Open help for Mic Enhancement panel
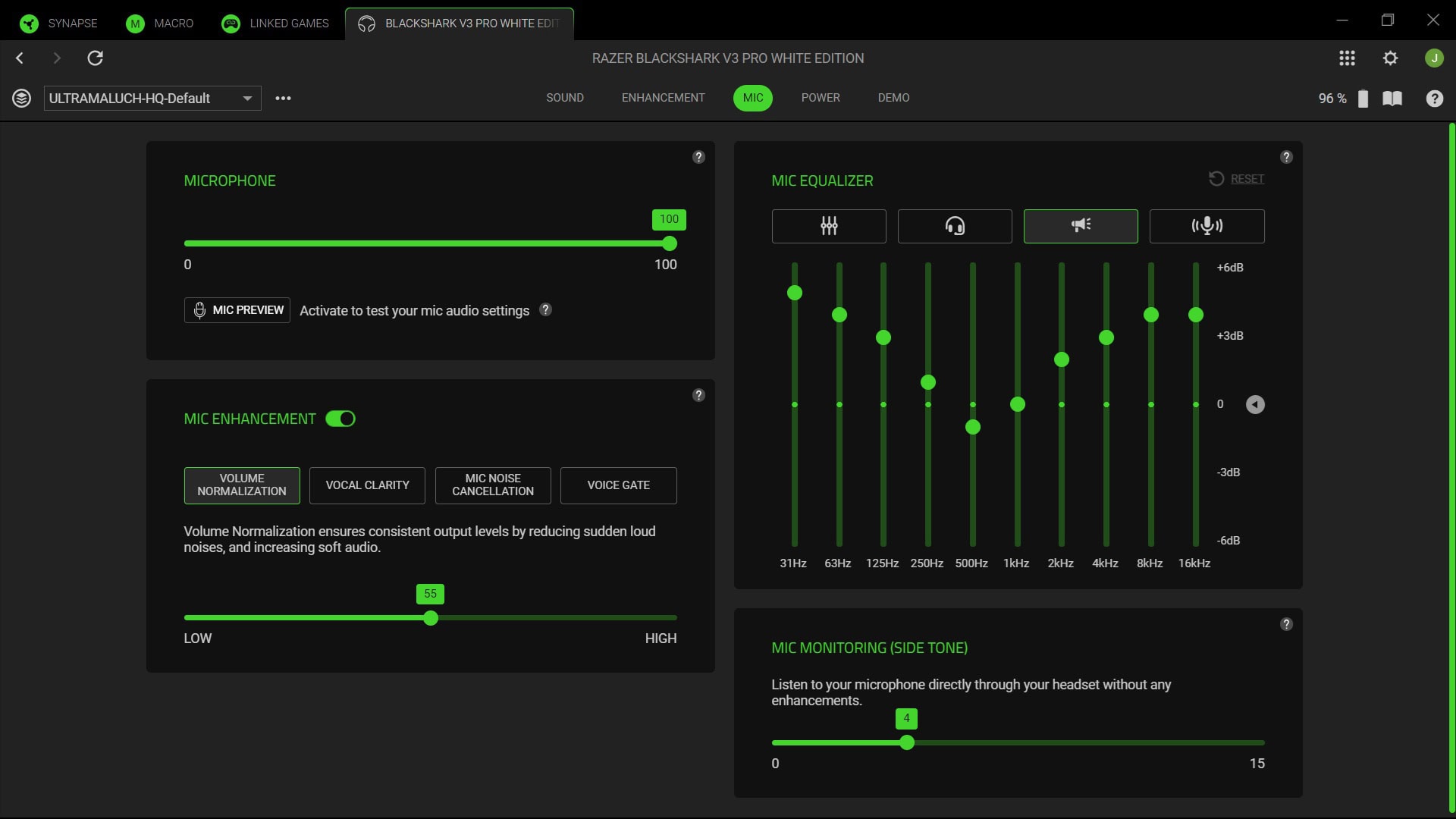The height and width of the screenshot is (819, 1456). click(698, 395)
